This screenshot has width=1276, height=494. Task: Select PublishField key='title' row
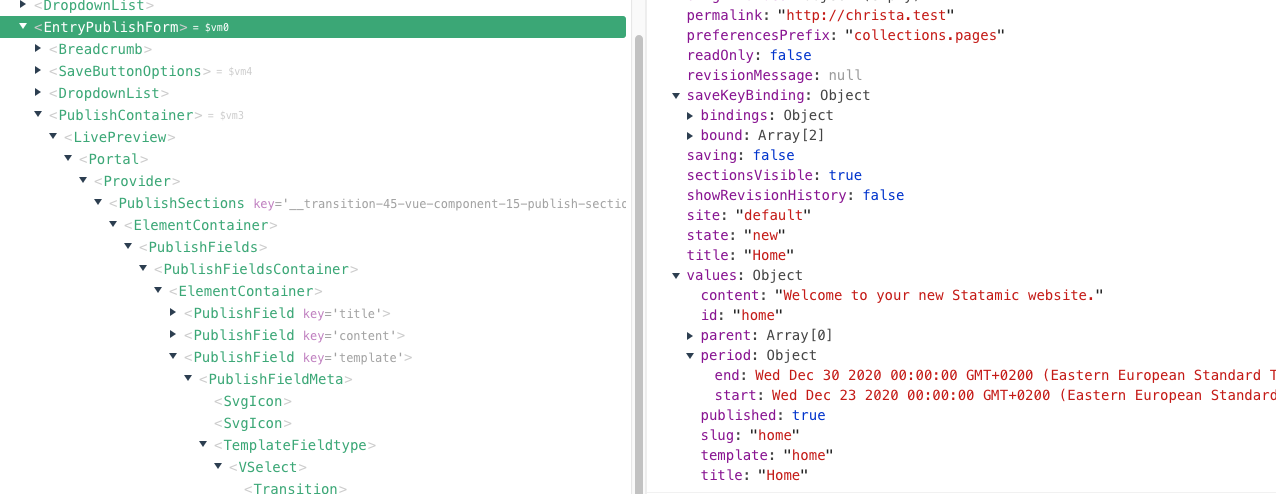click(286, 313)
